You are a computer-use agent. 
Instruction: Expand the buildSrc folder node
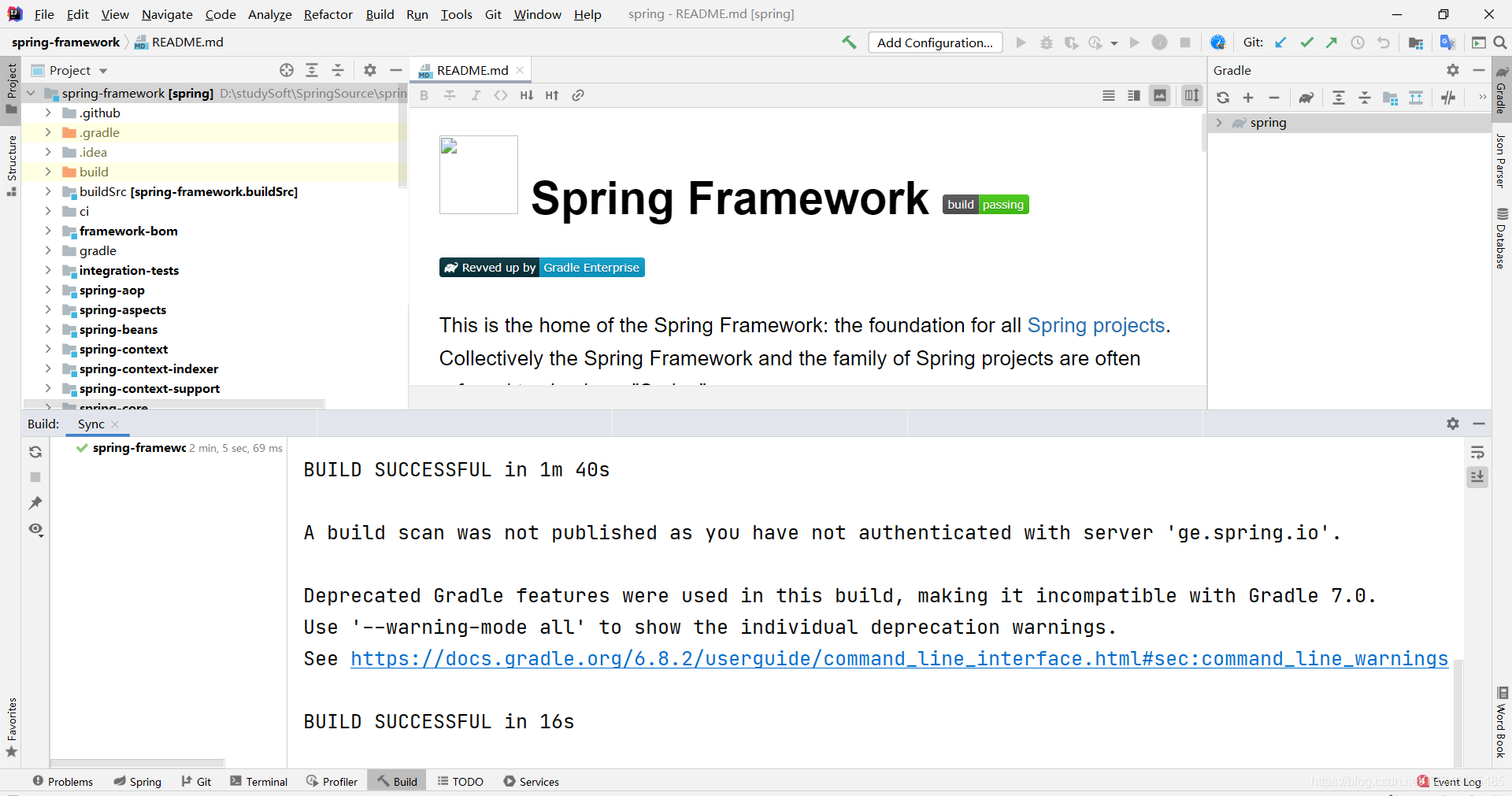click(x=48, y=192)
